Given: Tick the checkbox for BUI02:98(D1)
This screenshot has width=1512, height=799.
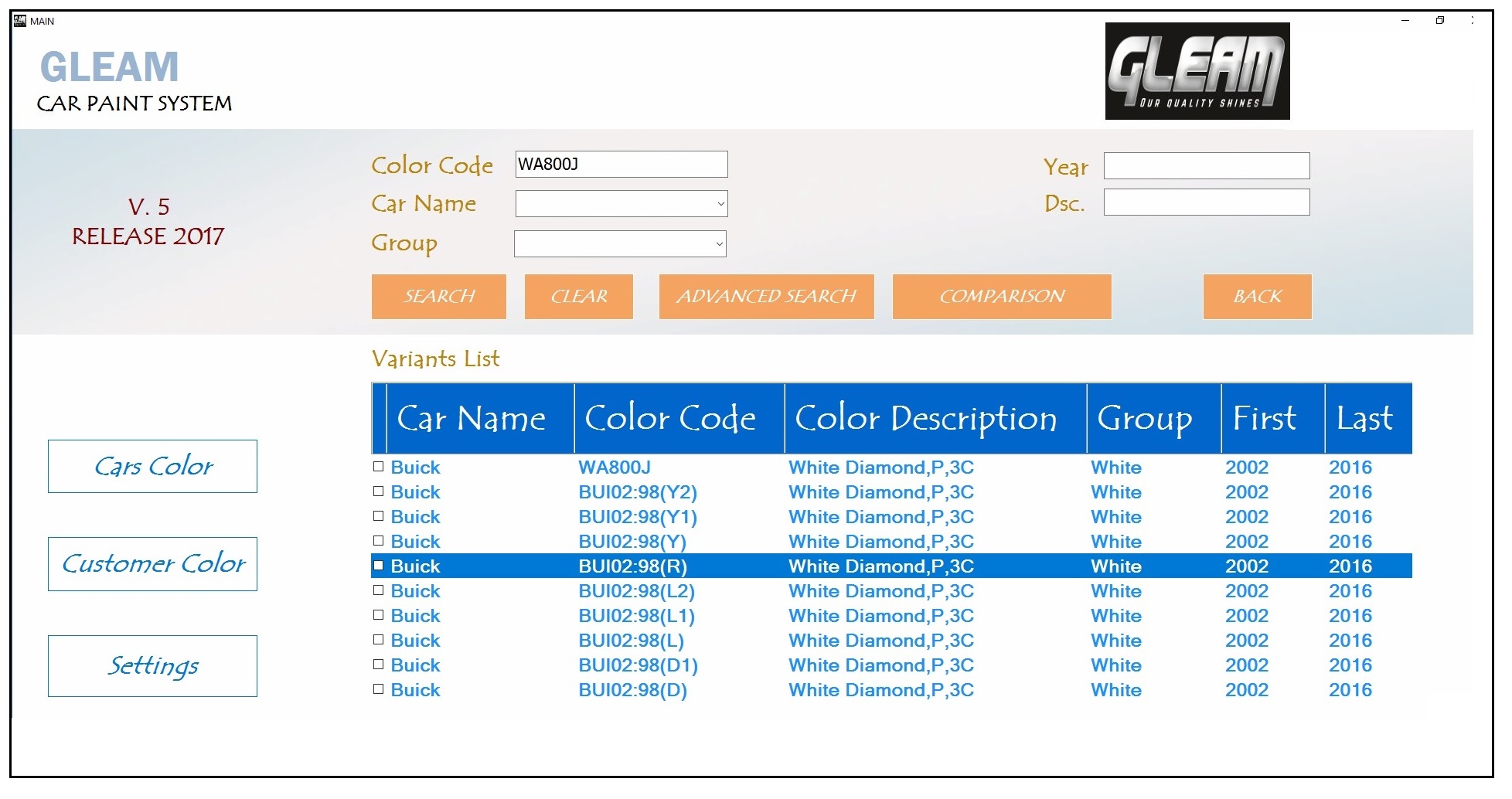Looking at the screenshot, I should click(x=378, y=665).
